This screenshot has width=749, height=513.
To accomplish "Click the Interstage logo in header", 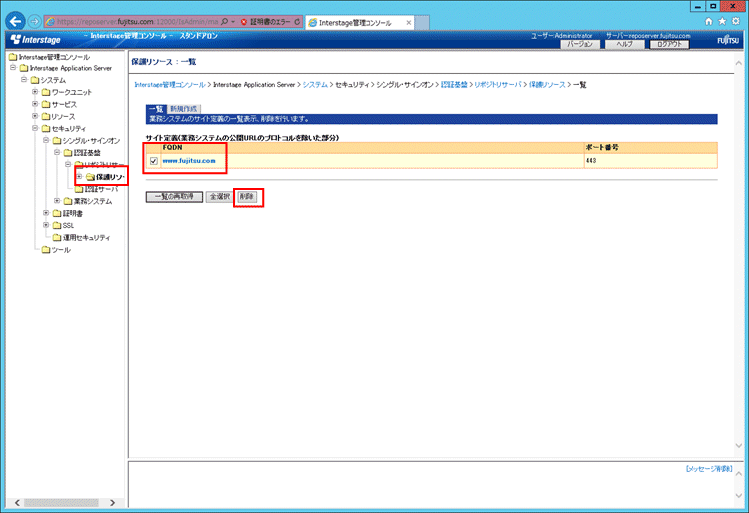I will (36, 40).
